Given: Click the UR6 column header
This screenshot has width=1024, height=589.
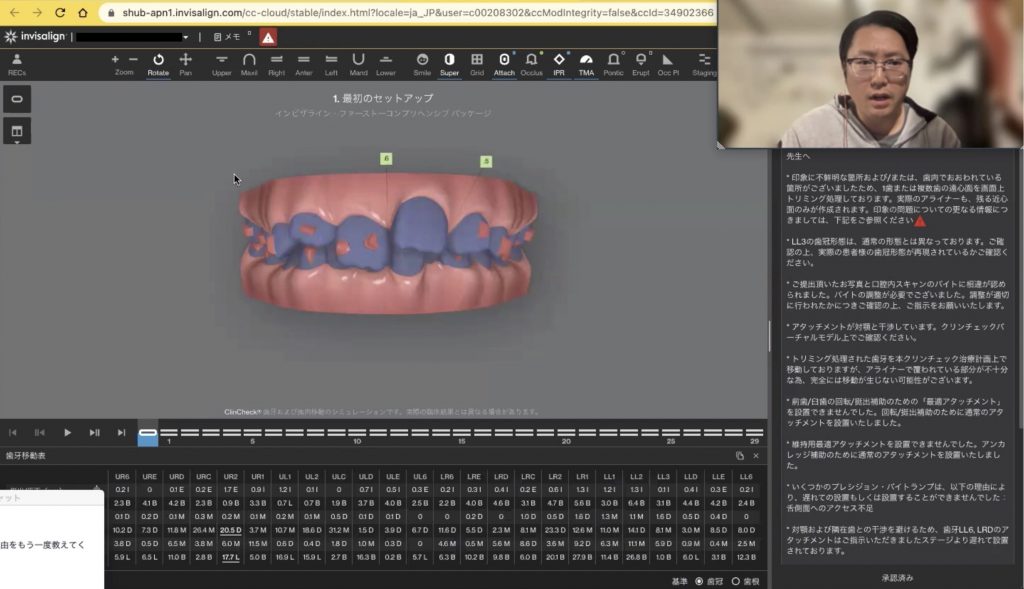Looking at the screenshot, I should pos(122,477).
